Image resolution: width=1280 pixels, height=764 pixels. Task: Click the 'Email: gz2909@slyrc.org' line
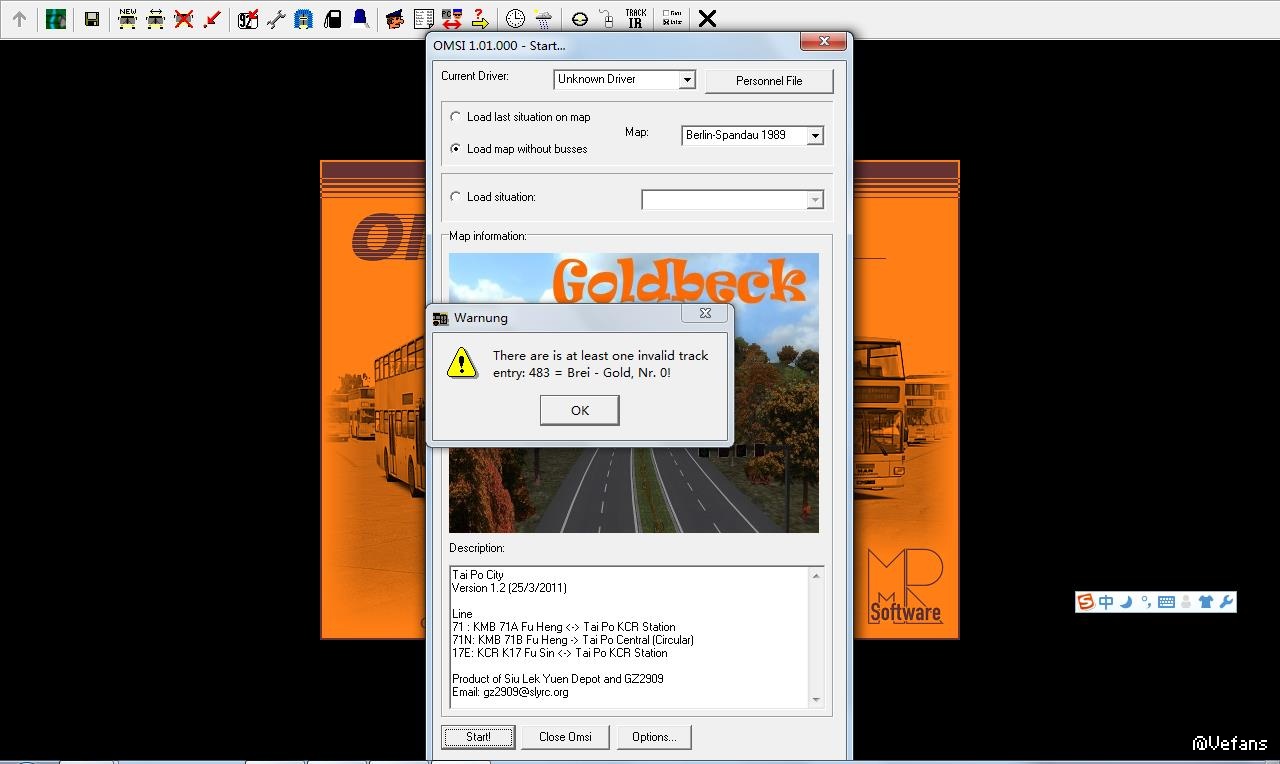[510, 692]
